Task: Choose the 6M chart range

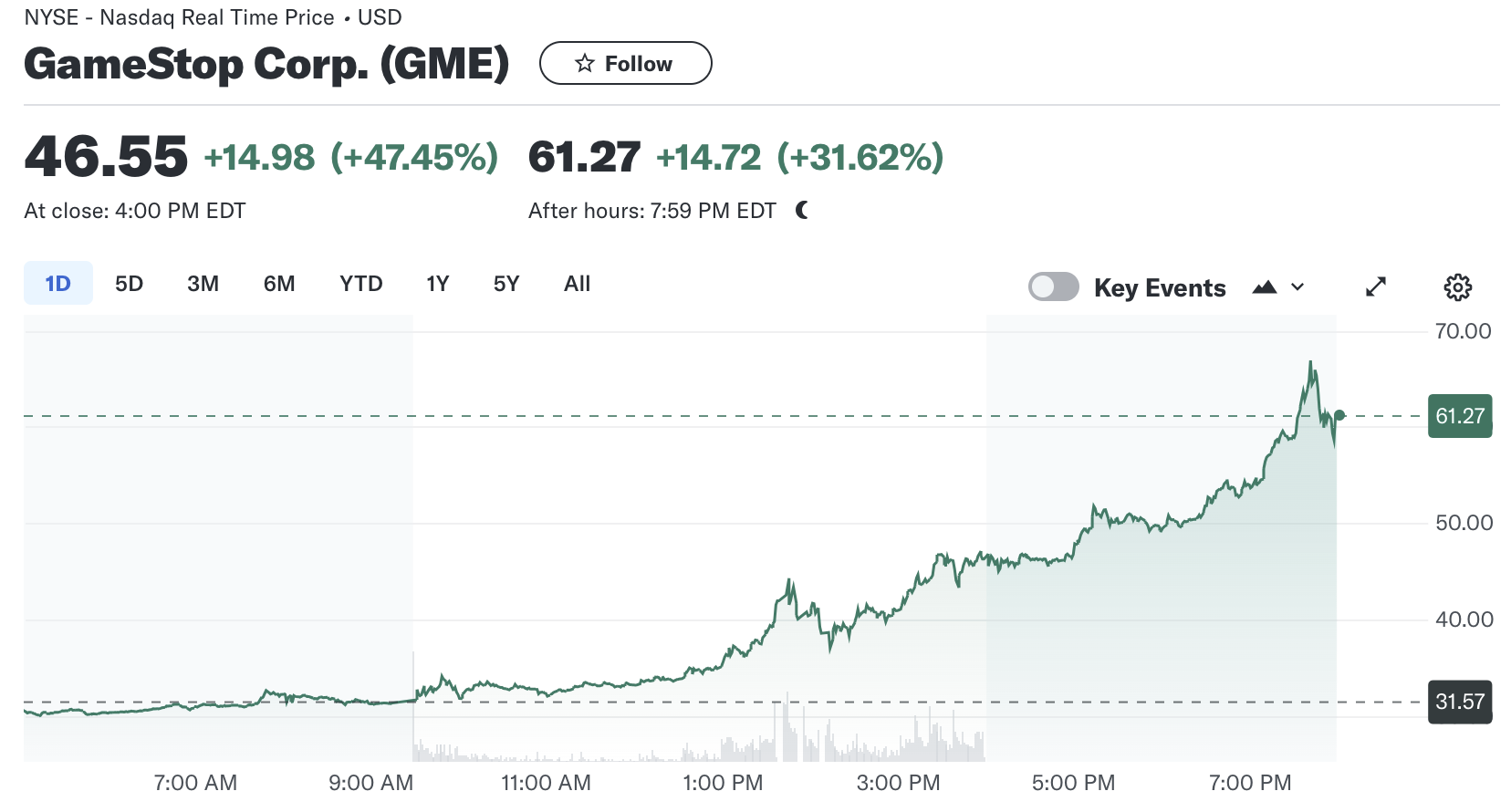Action: click(279, 283)
